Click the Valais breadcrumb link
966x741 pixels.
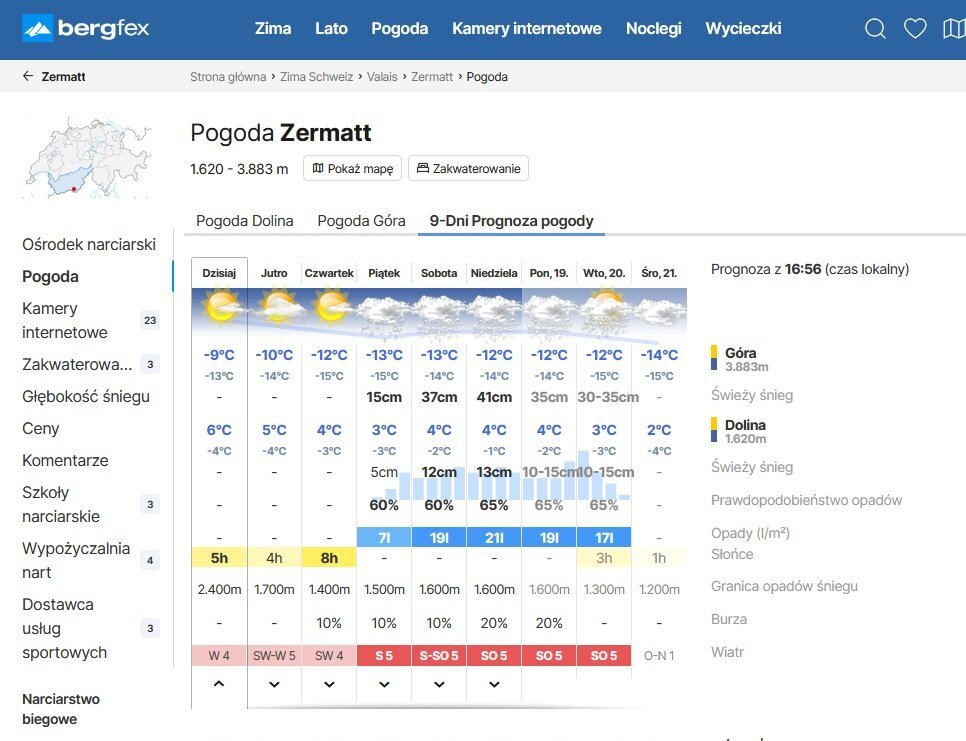382,76
